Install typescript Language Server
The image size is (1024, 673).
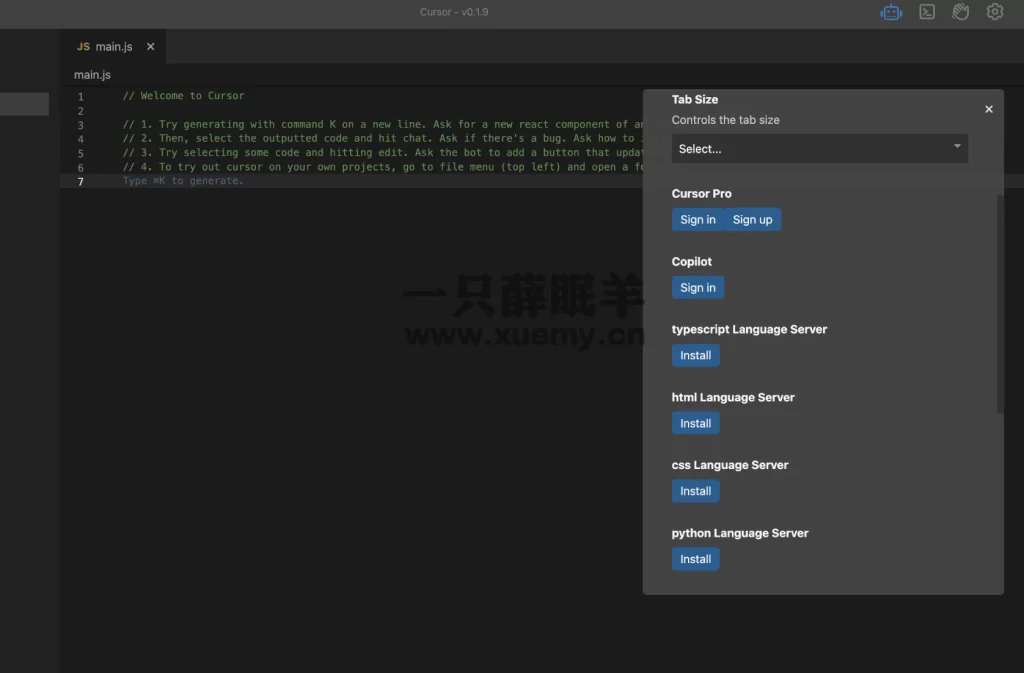(696, 355)
